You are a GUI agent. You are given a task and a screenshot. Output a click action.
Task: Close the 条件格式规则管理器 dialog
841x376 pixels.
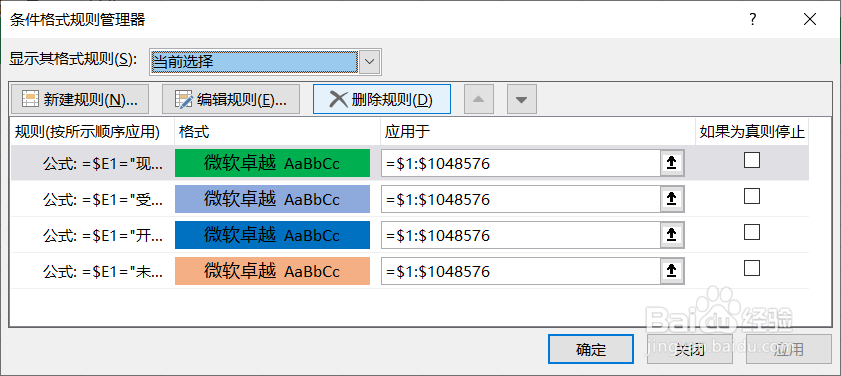click(x=809, y=20)
